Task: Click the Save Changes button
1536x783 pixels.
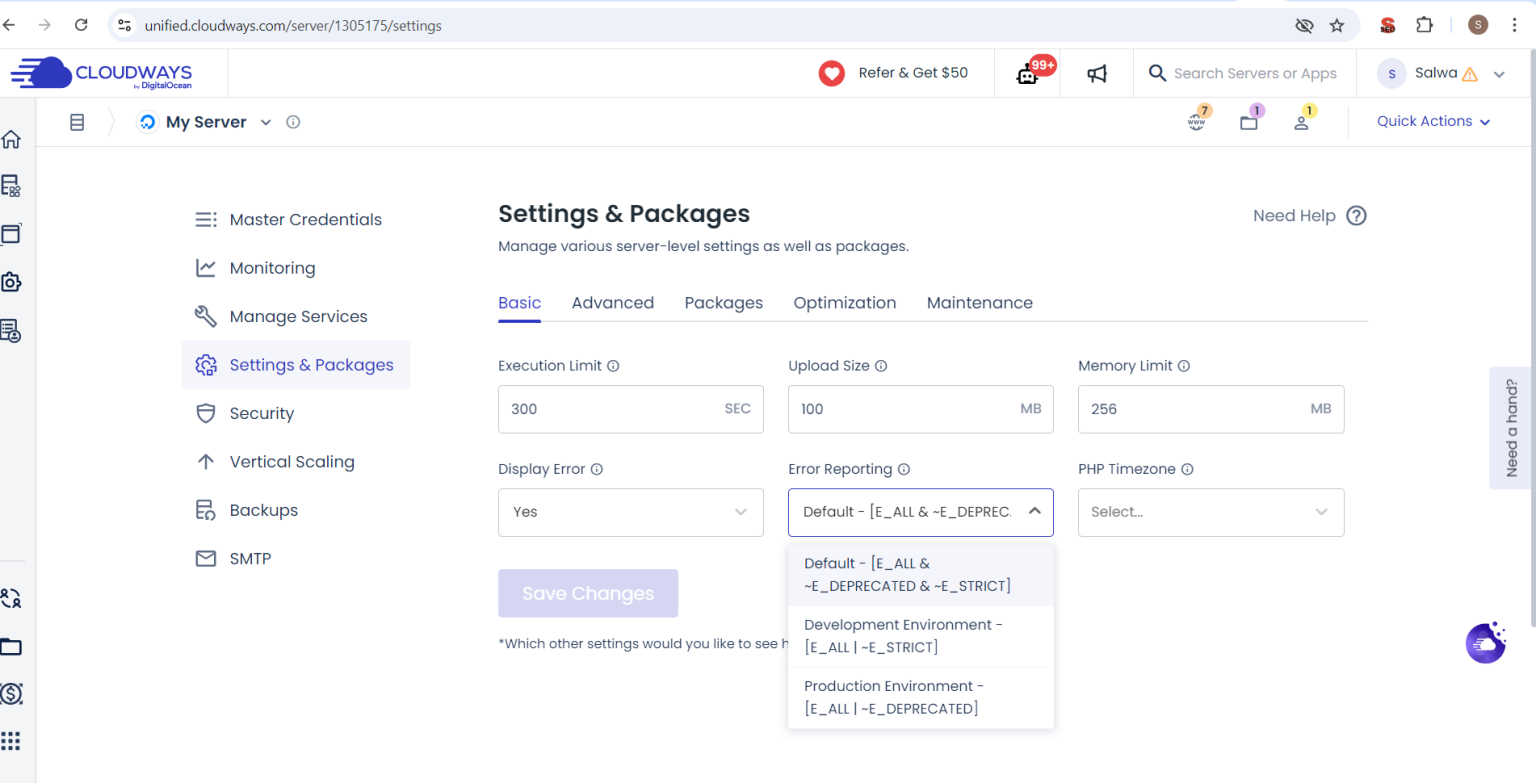Action: tap(588, 593)
